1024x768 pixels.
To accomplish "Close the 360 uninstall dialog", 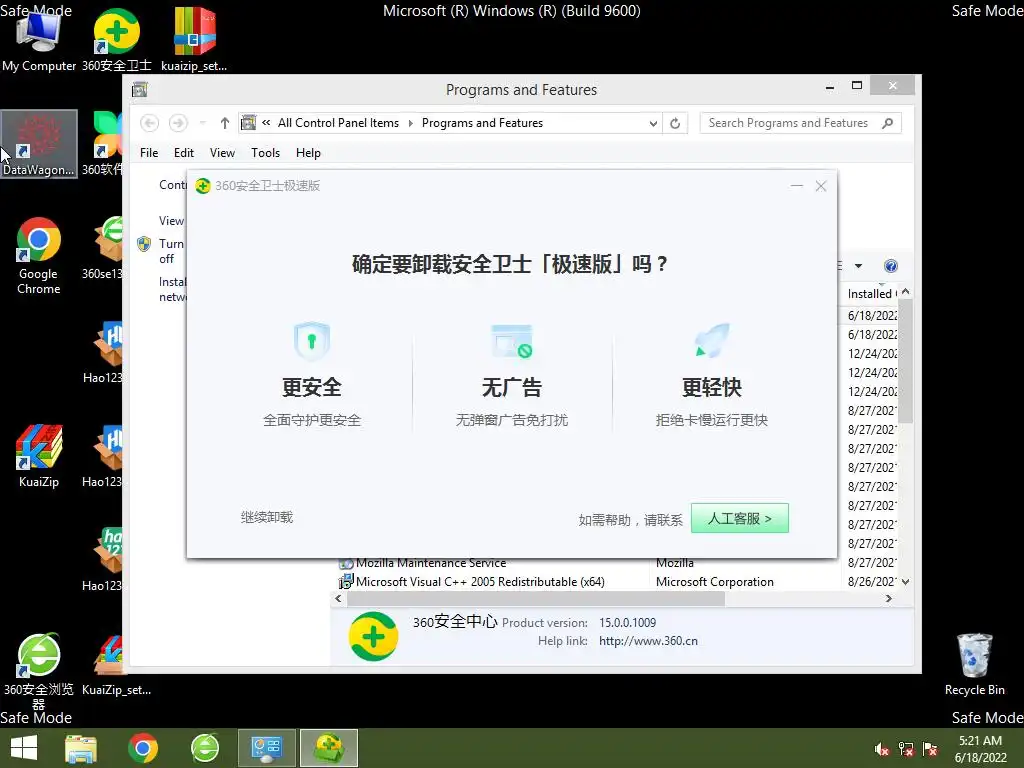I will (x=821, y=186).
